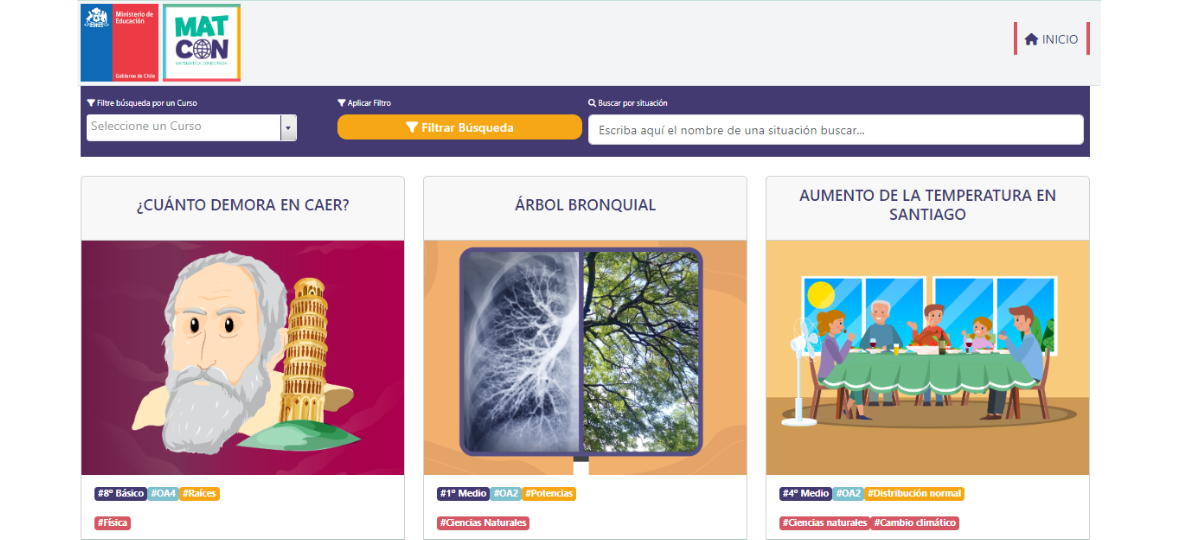Click the home icon next to INICIO
Screen dimensions: 1178x540
[x=1032, y=39]
